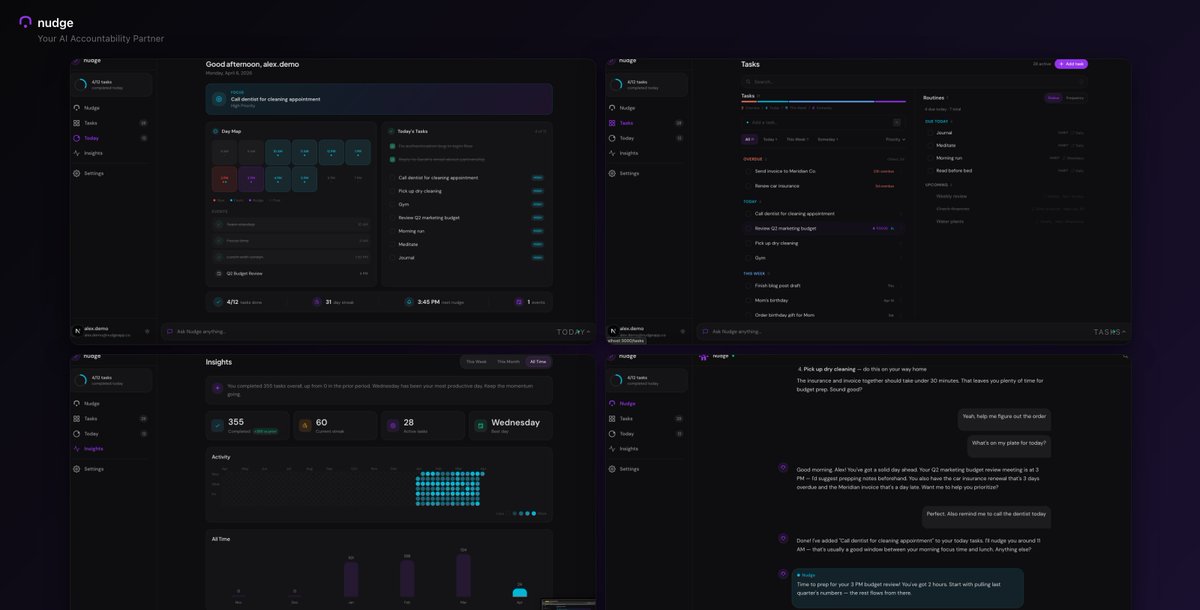
Task: Focus Ask Nudge anything field in Today window
Action: click(x=357, y=331)
